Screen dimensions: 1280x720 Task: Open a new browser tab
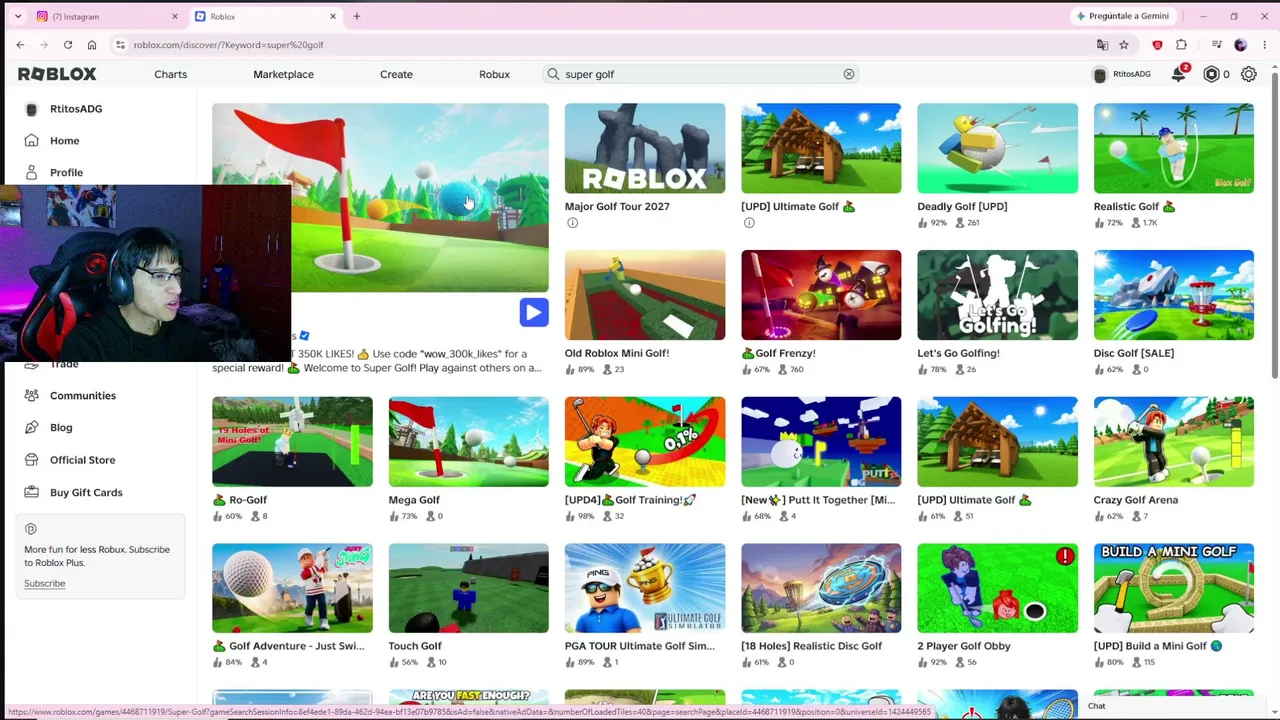pos(356,16)
